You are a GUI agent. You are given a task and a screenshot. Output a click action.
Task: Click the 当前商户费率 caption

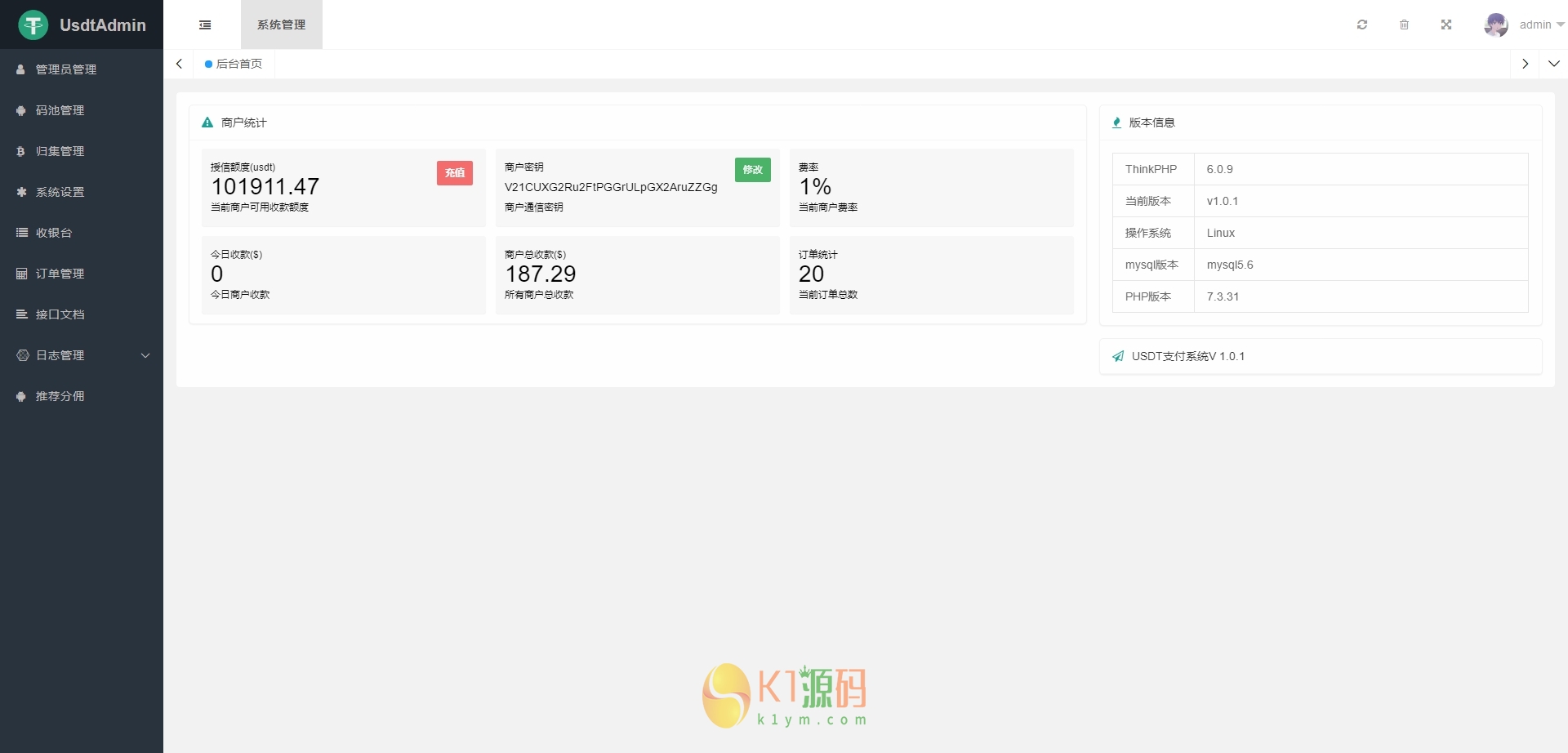(828, 207)
